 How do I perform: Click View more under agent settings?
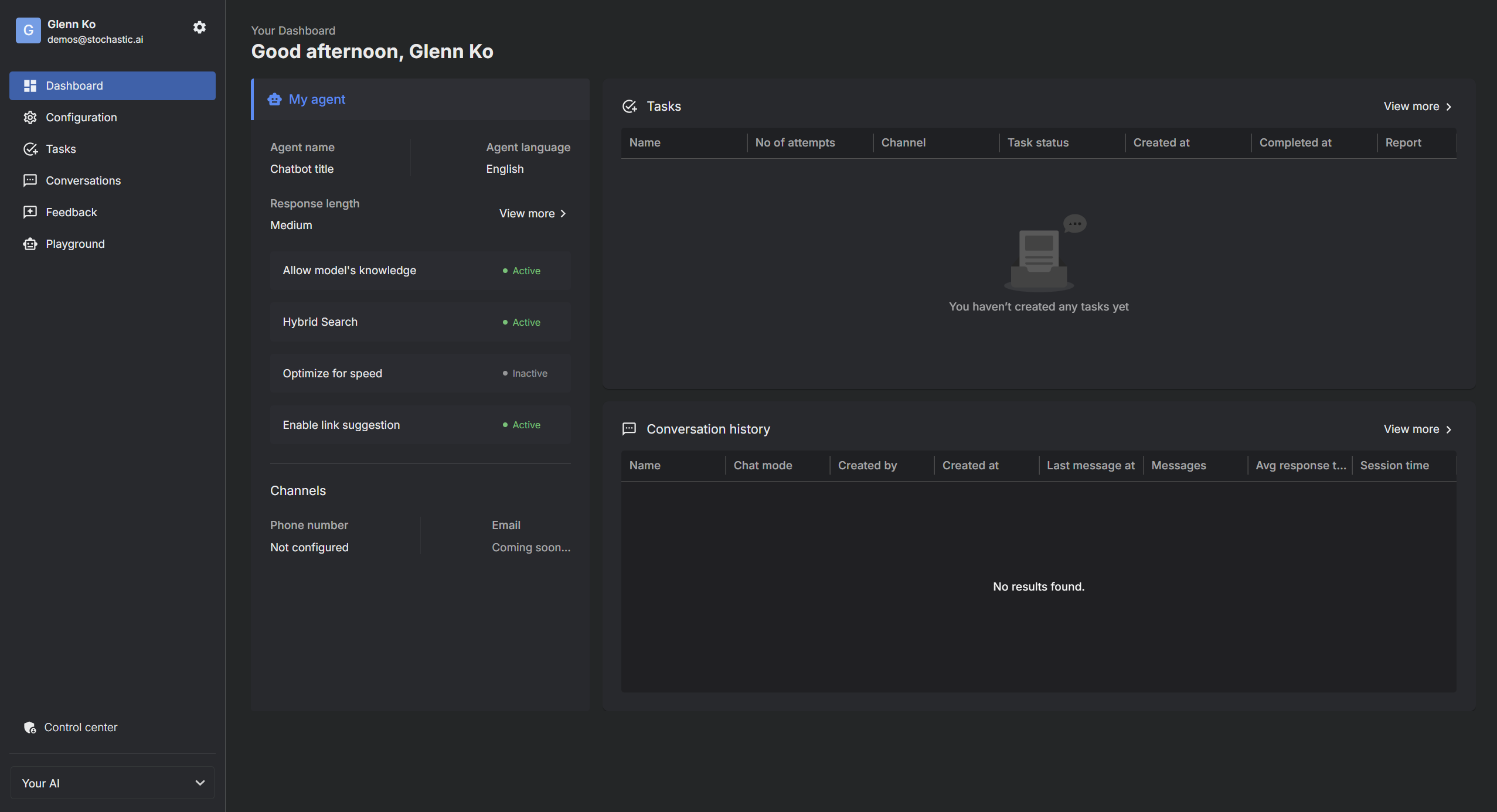pos(534,213)
